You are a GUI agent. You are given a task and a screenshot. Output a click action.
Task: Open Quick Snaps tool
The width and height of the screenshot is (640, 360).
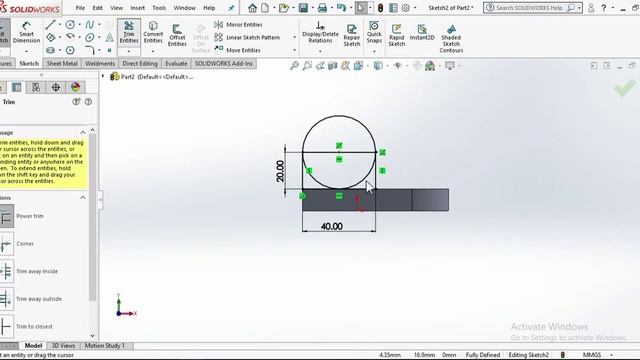[x=374, y=32]
